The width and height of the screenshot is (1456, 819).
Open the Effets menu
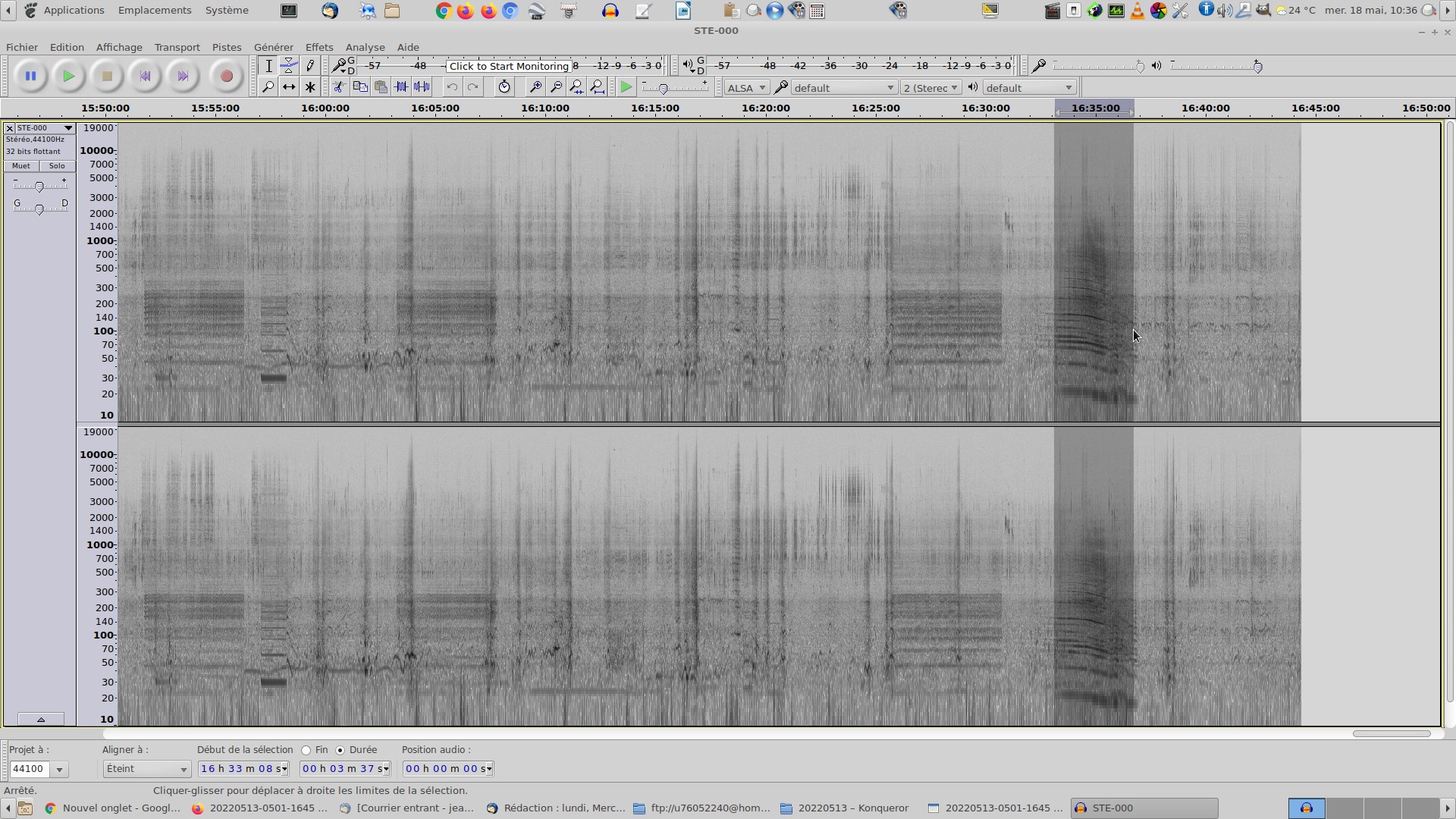point(319,47)
